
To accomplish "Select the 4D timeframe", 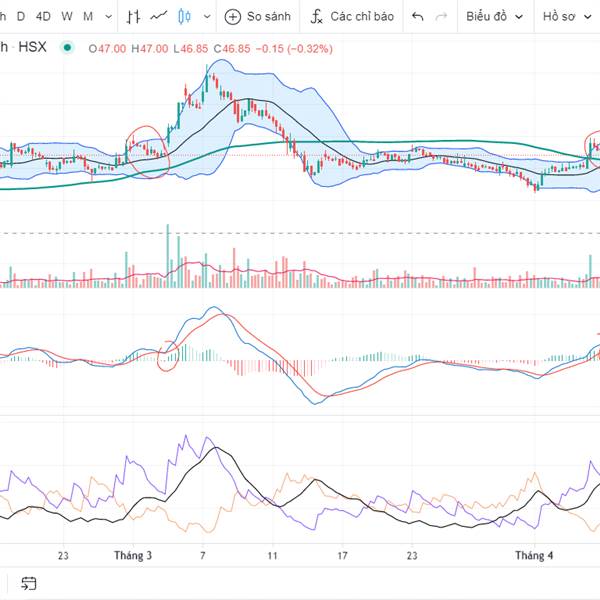I will coord(43,16).
